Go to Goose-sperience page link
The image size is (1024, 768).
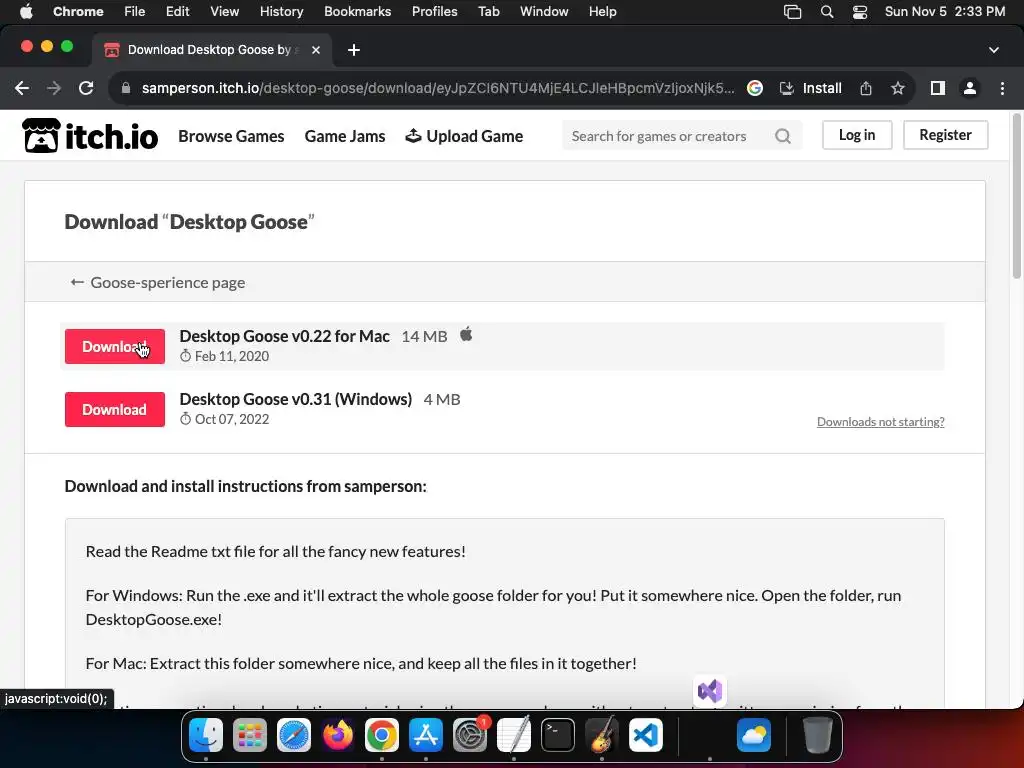(157, 282)
